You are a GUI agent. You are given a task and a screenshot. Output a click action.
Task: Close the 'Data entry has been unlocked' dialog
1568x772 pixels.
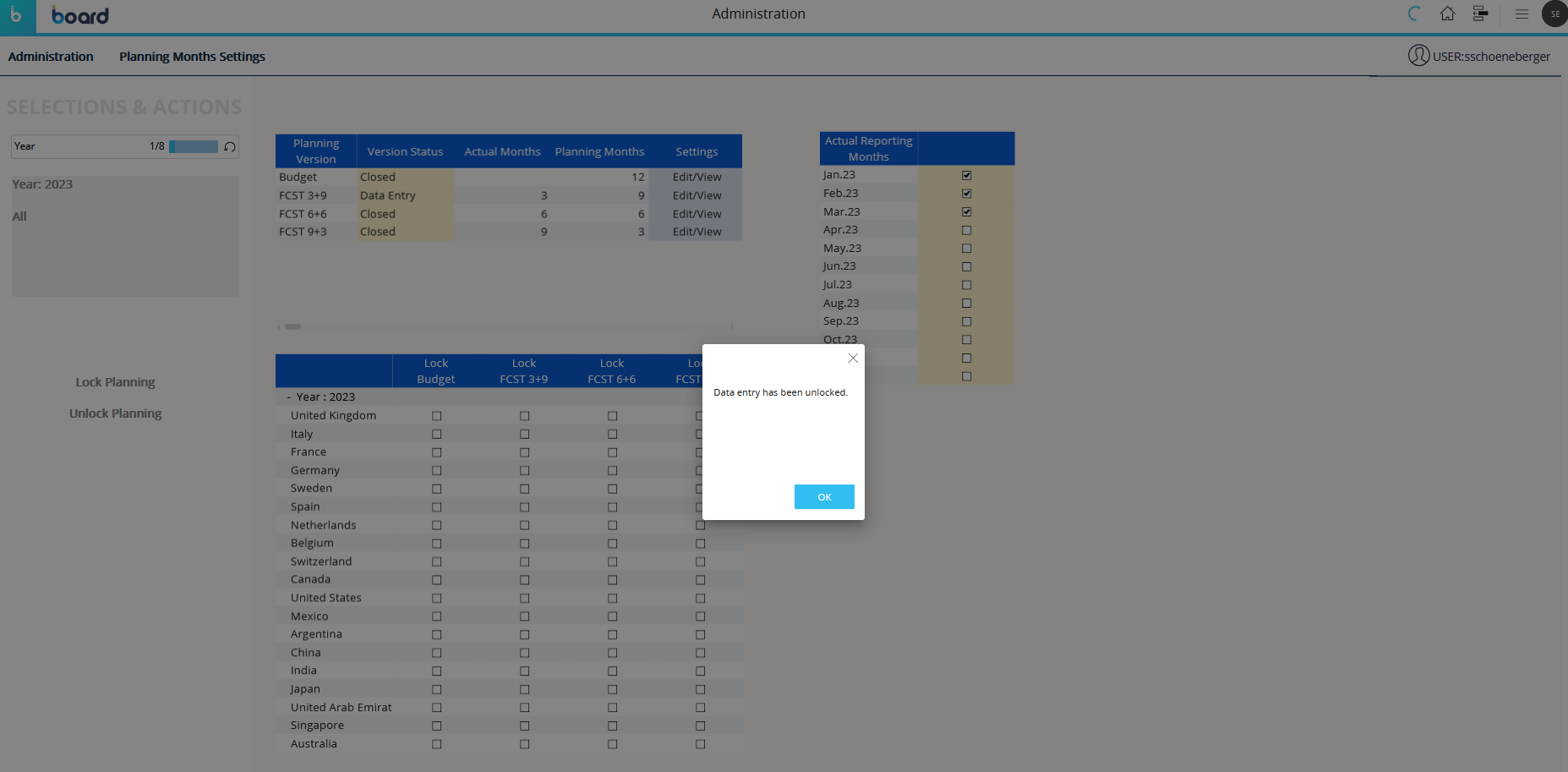click(853, 359)
